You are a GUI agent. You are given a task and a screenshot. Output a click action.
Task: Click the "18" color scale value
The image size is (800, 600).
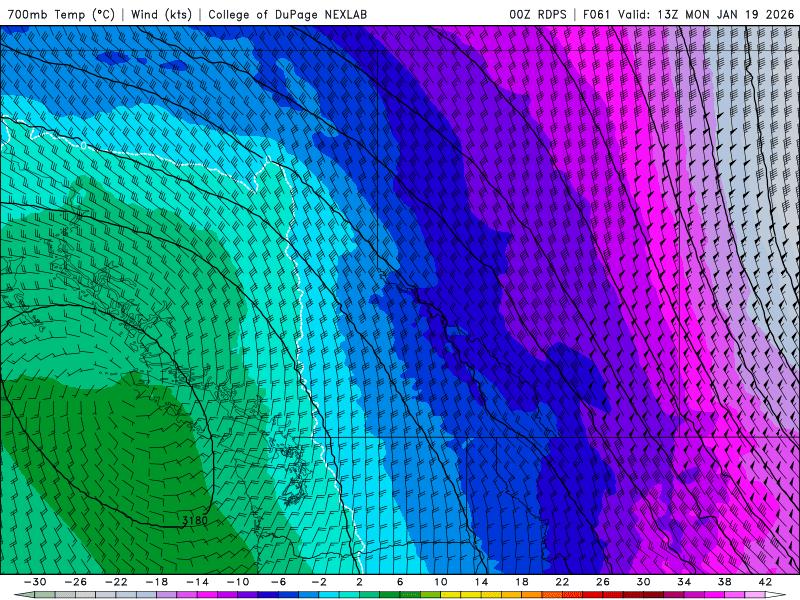tap(521, 582)
